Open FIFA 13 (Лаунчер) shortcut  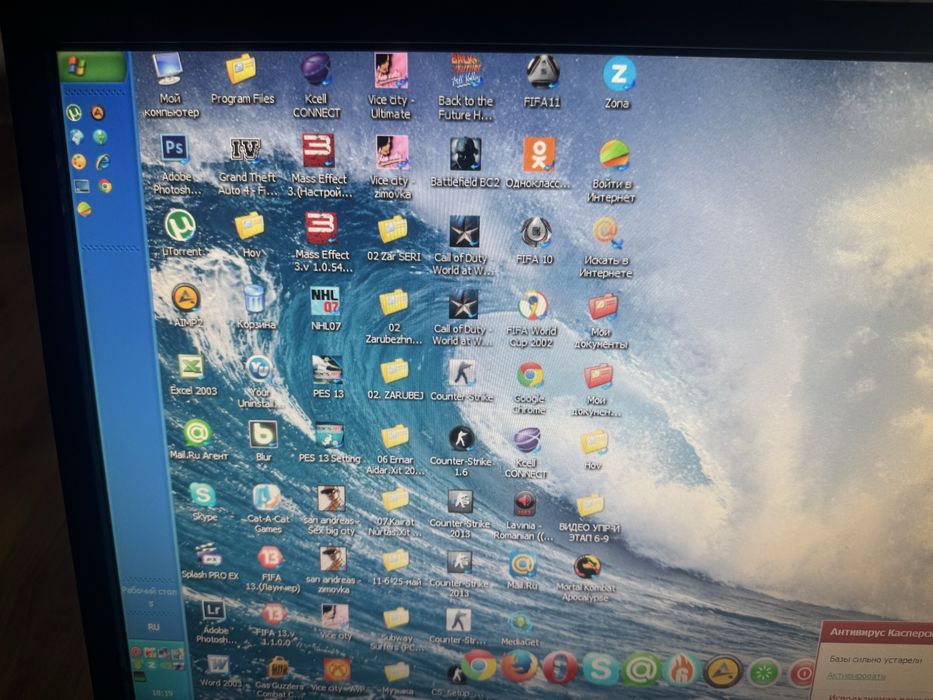tap(271, 569)
